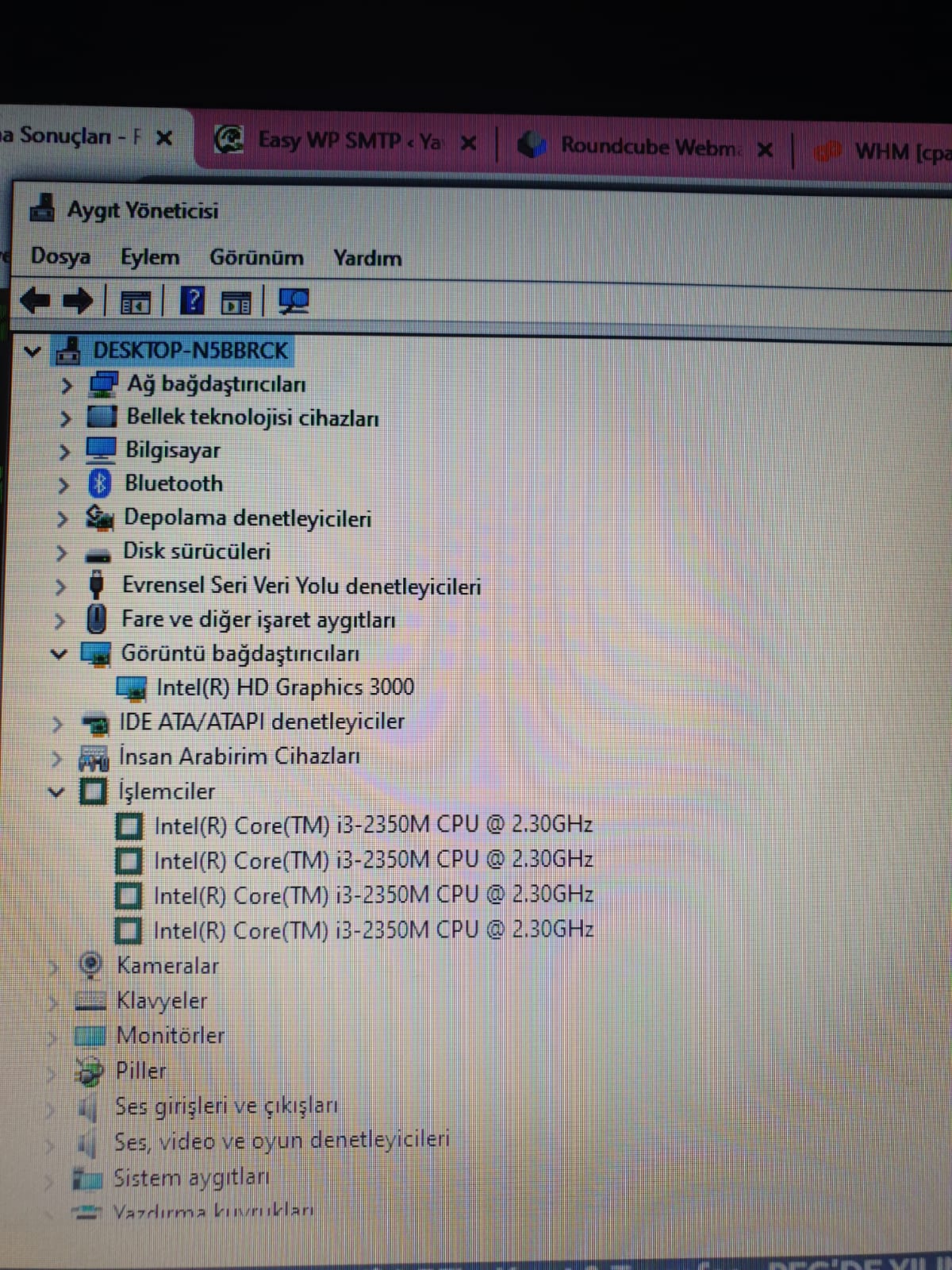Screen dimensions: 952x1270
Task: Click the Kameralar webcam icon
Action: click(x=91, y=965)
